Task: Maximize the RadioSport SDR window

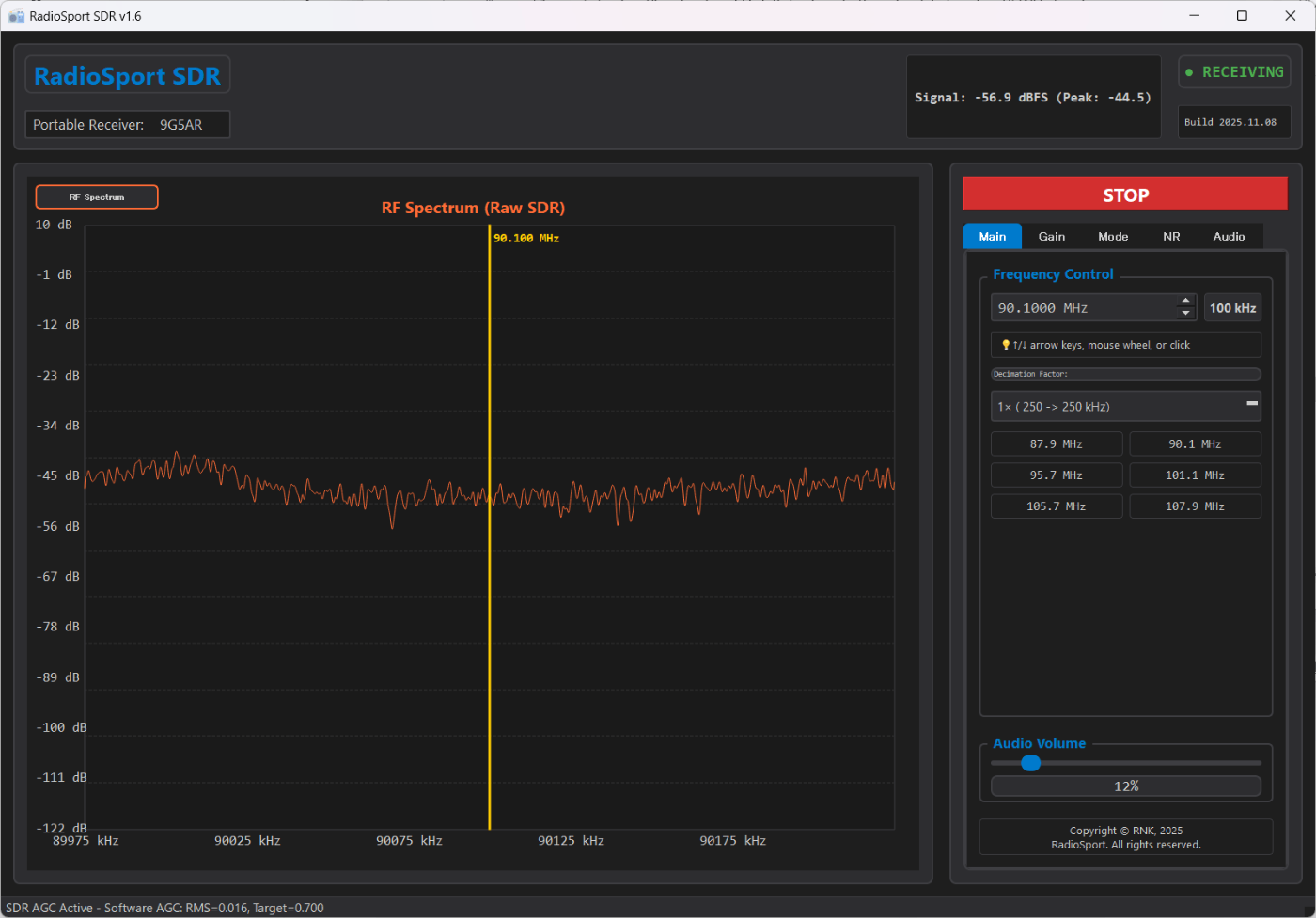Action: [x=1242, y=16]
